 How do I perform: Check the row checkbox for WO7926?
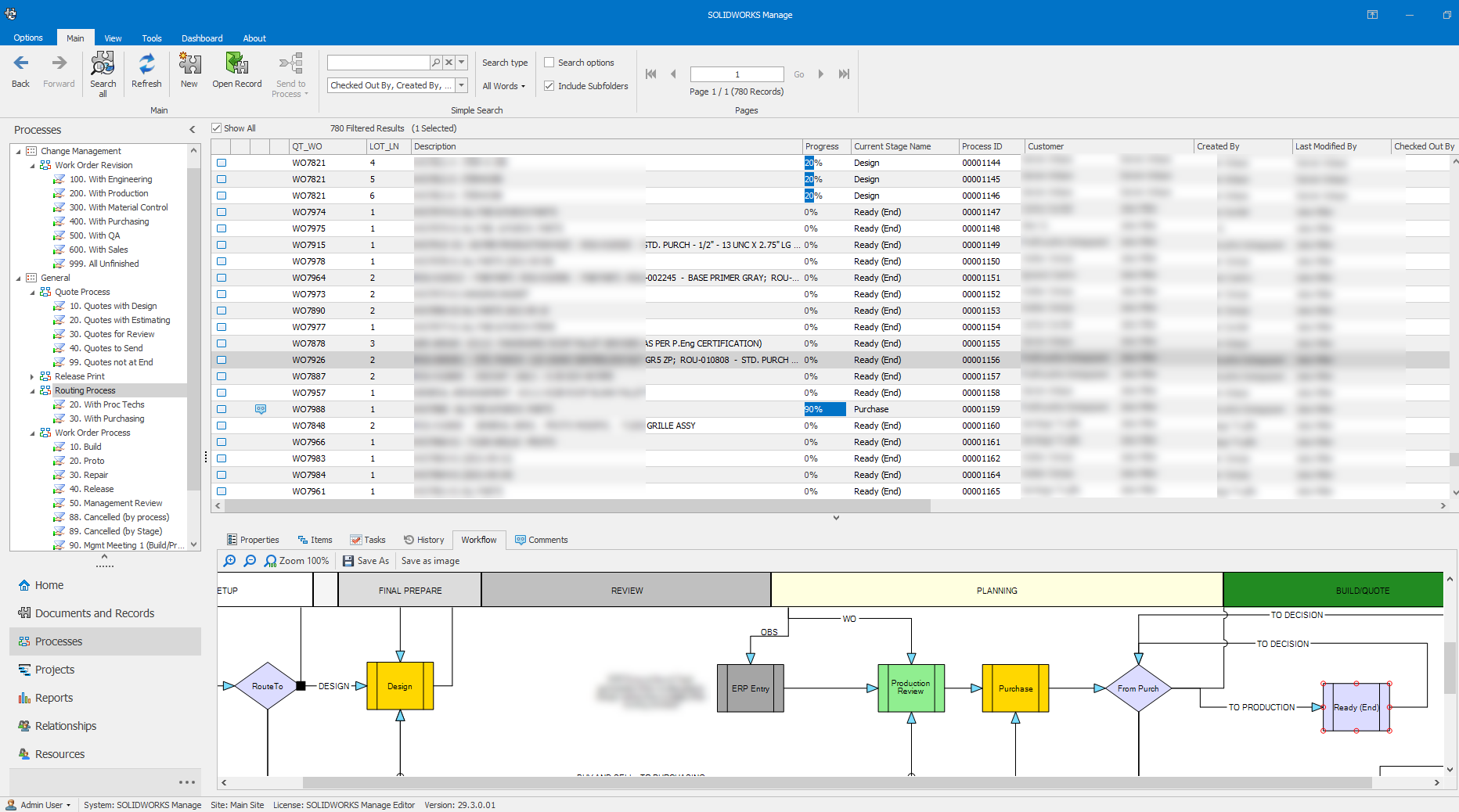point(222,360)
